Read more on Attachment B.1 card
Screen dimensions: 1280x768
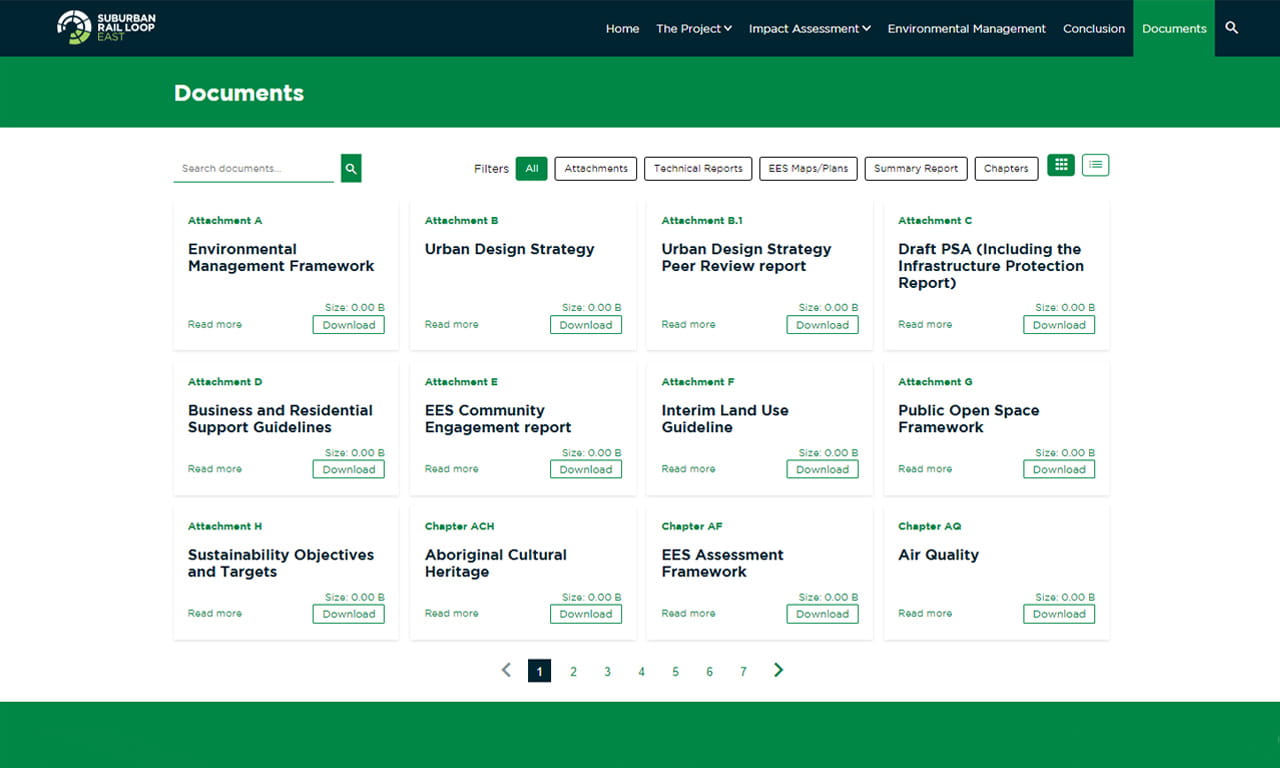688,324
